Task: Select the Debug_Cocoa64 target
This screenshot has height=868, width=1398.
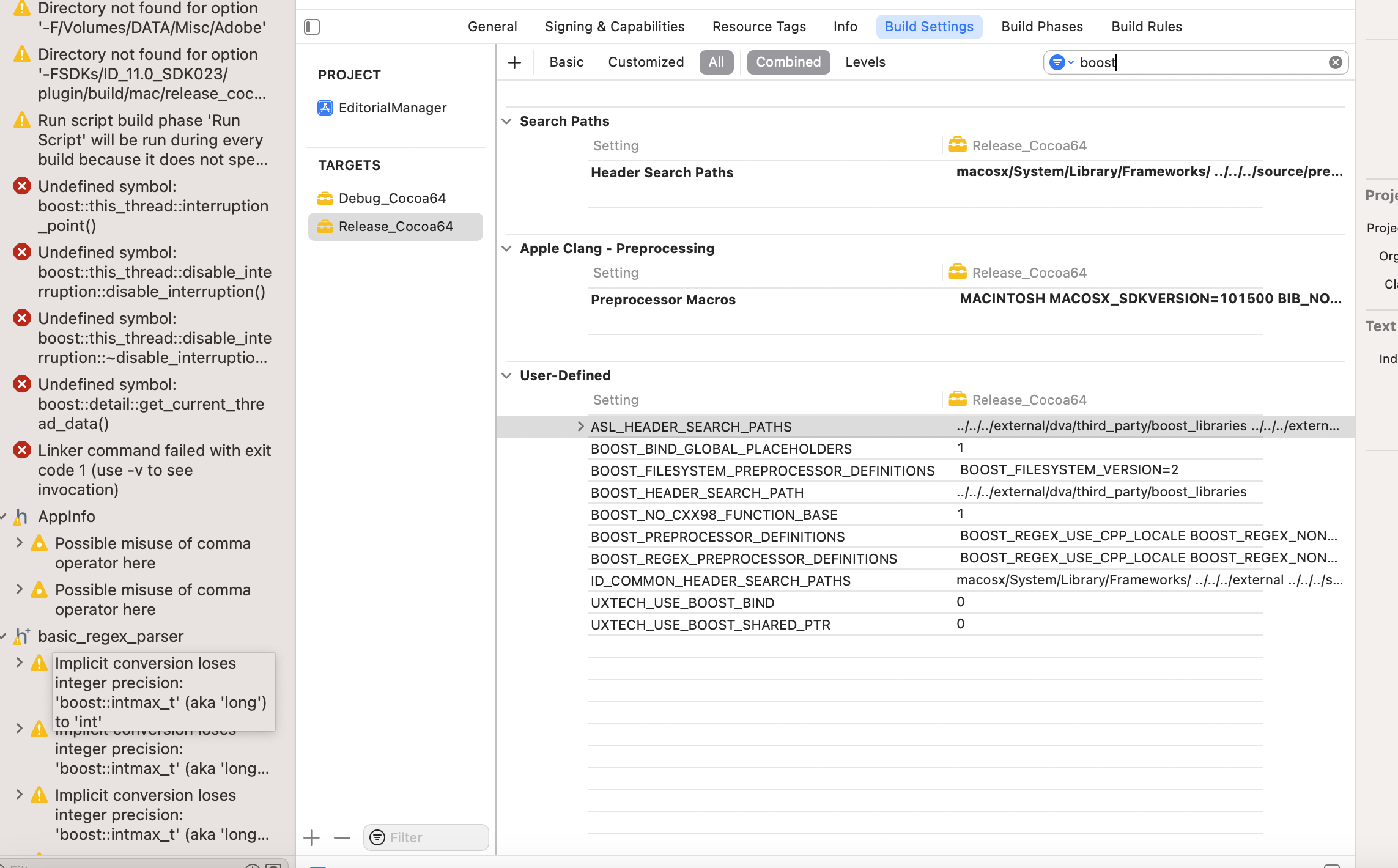Action: (393, 197)
